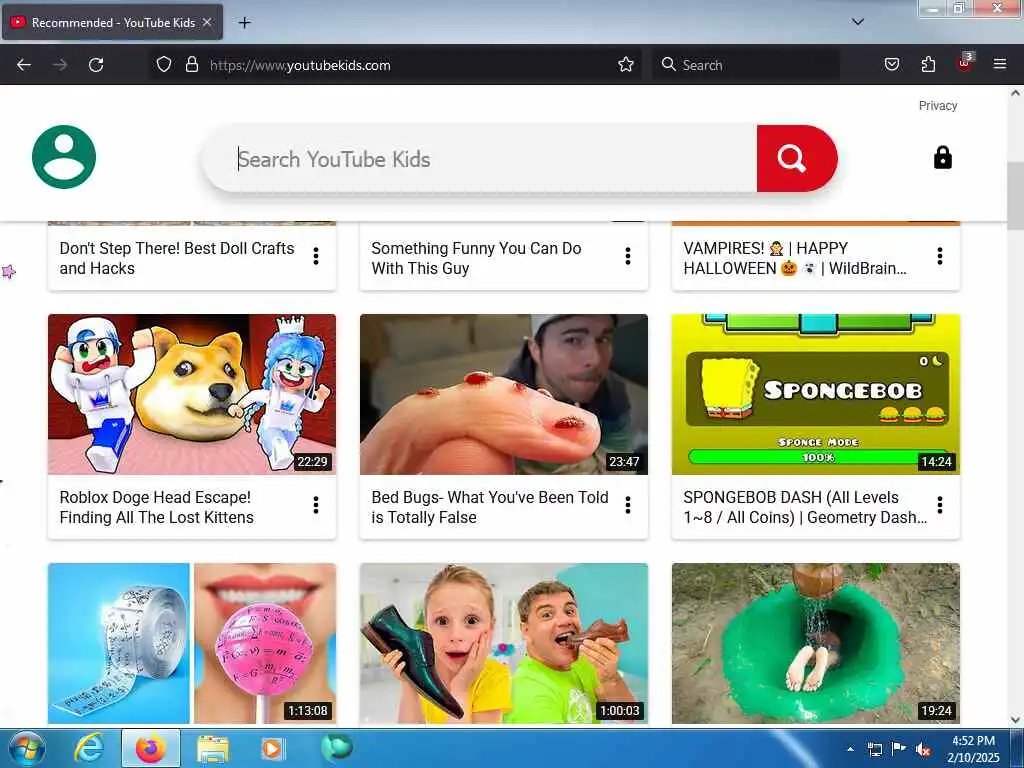Open Firefox hamburger application menu

click(1000, 64)
